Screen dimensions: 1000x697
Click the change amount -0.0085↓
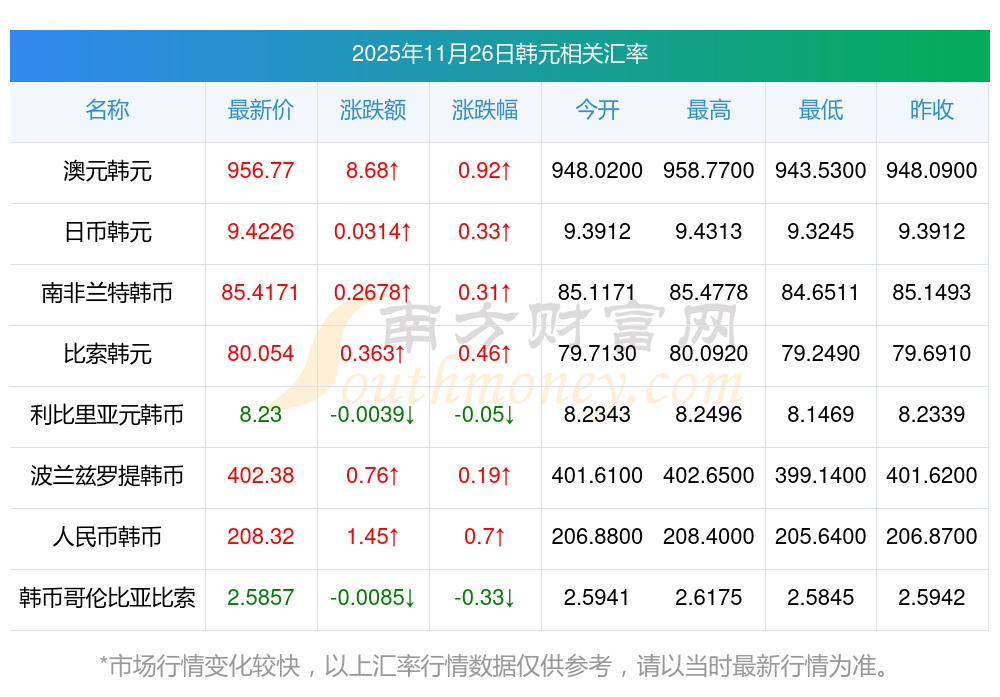point(372,598)
